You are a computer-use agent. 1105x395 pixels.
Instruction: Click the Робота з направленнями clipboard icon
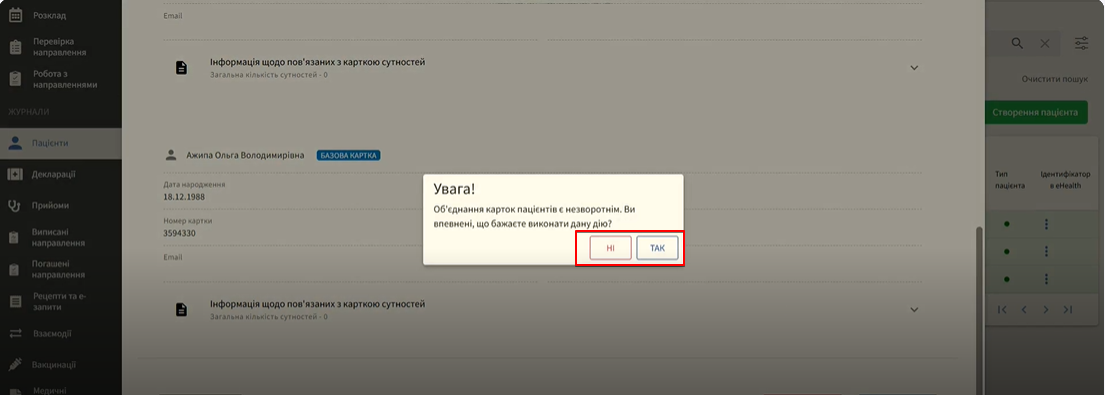pos(15,79)
